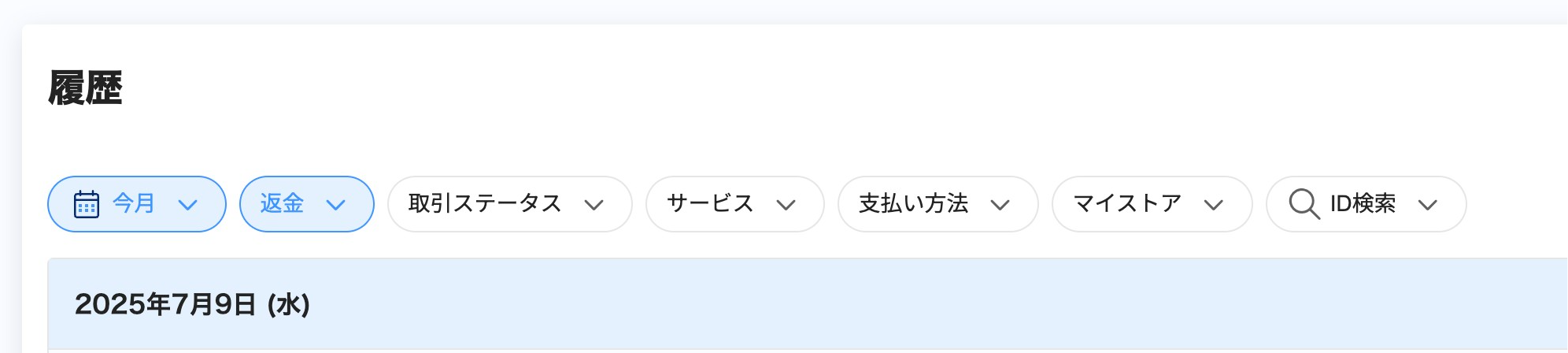
Task: Open the マイストア filter label
Action: tap(1127, 203)
